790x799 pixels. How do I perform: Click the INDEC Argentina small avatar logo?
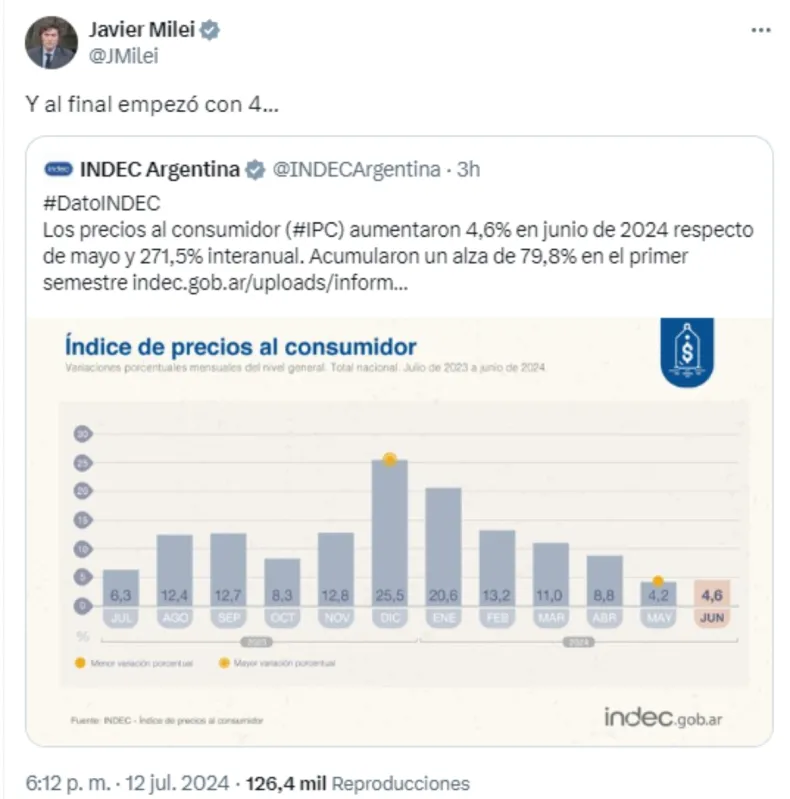tap(59, 169)
